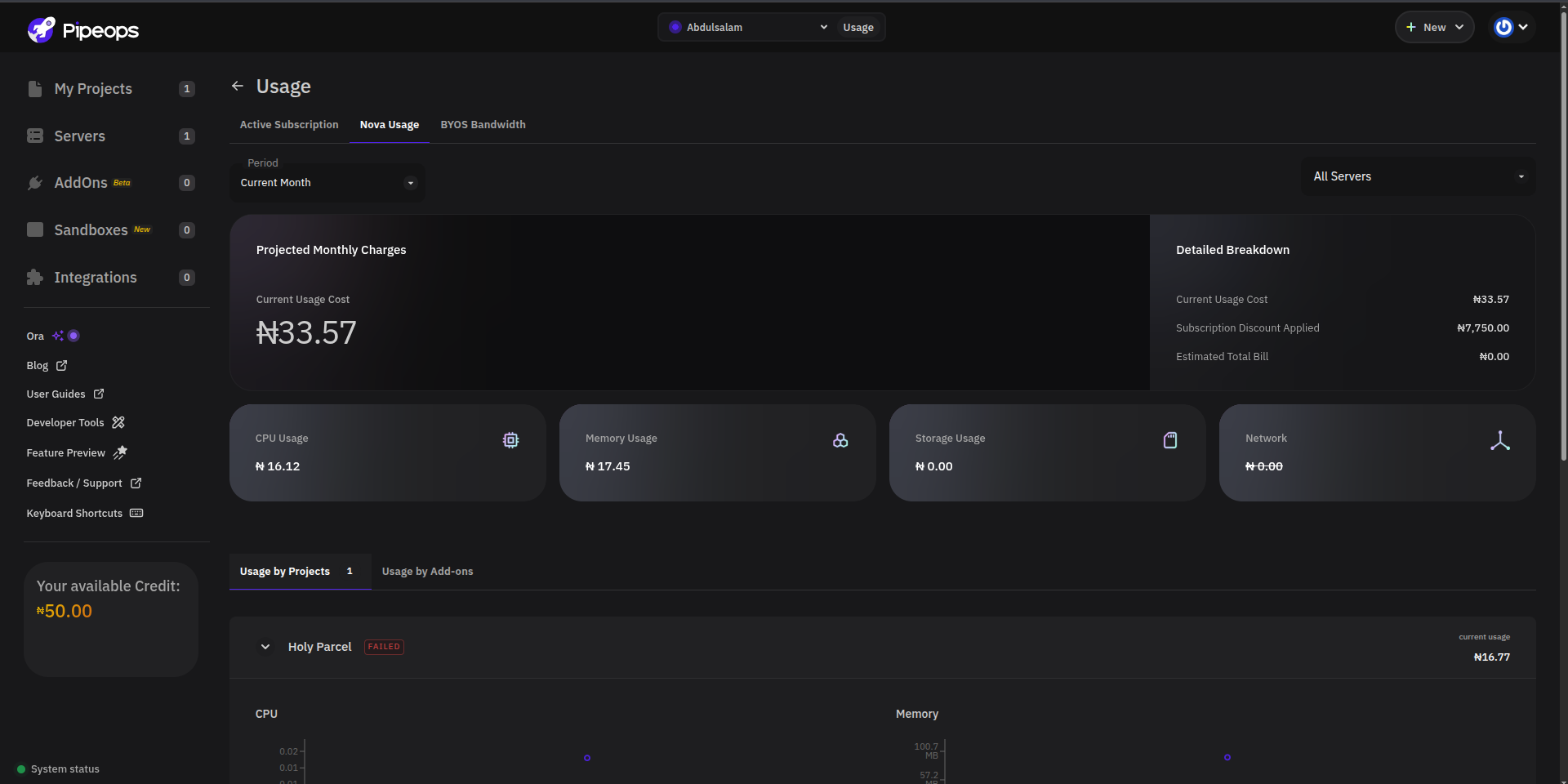This screenshot has width=1568, height=784.
Task: Click the Servers stack icon
Action: point(35,136)
